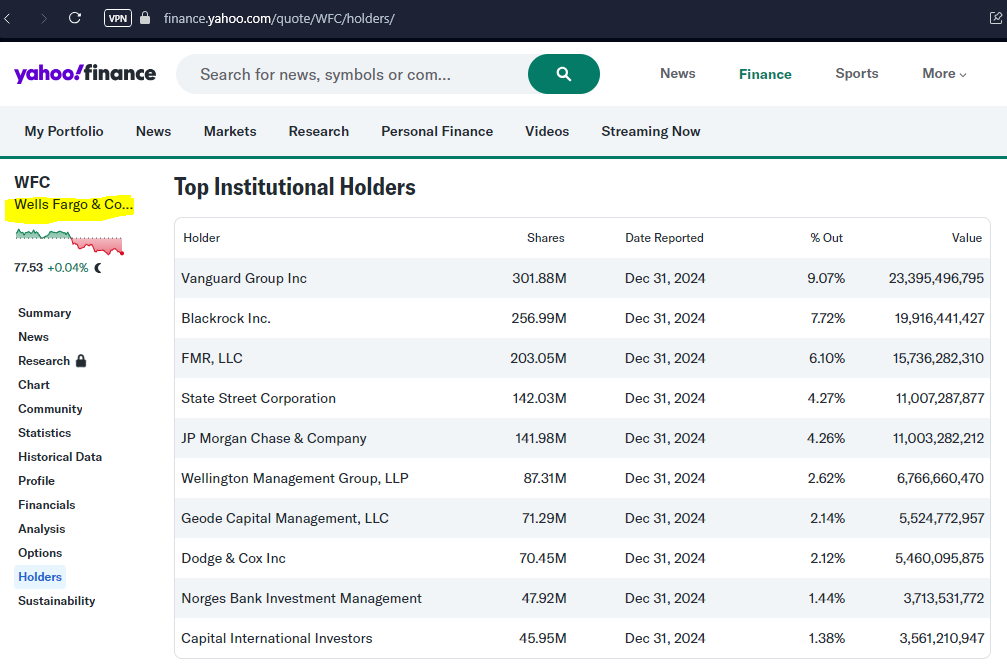The width and height of the screenshot is (1007, 668).
Task: Click the 7.72% out value
Action: point(828,319)
